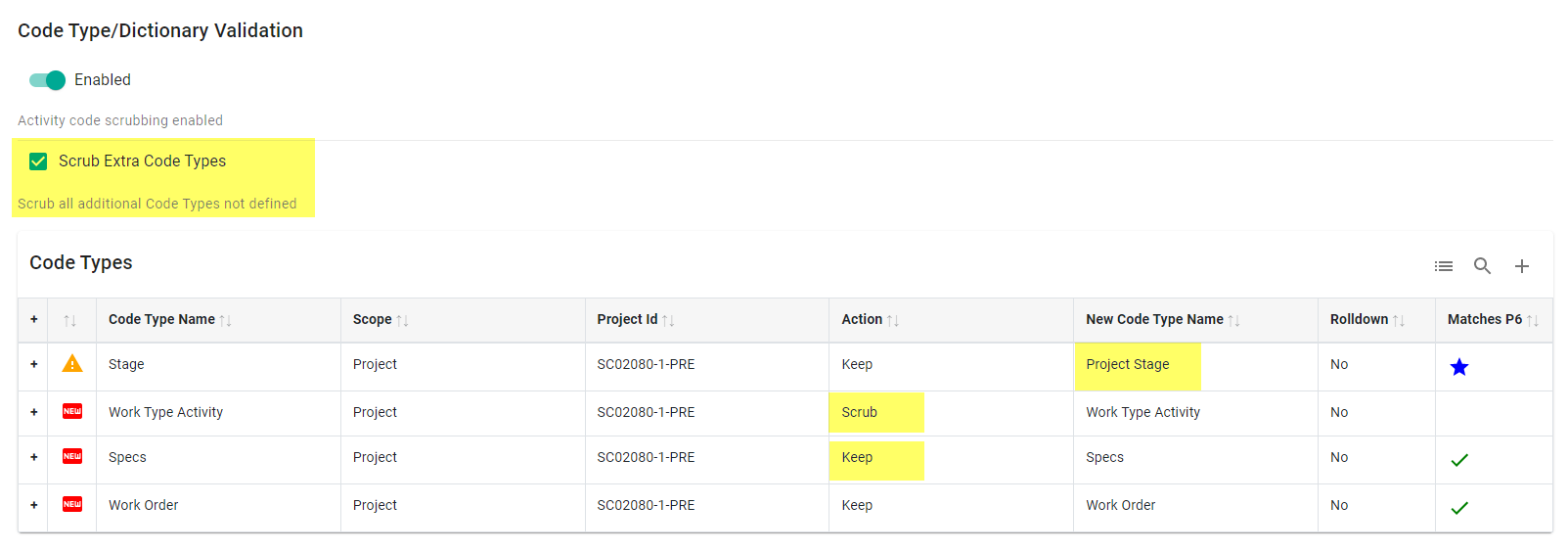1568x551 pixels.
Task: Click the list view icon in Code Types
Action: [1443, 266]
